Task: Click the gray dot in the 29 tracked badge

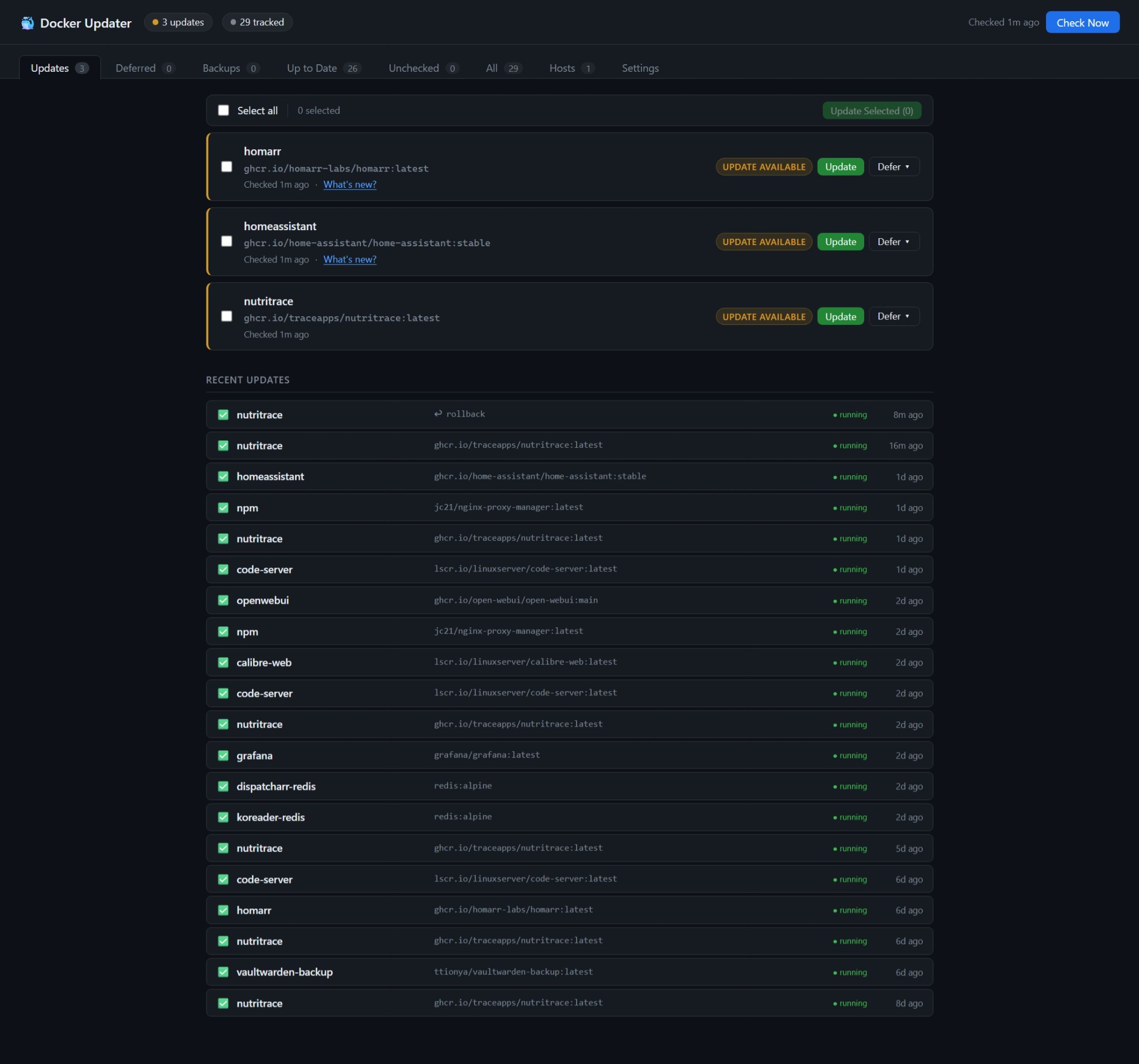Action: 233,22
